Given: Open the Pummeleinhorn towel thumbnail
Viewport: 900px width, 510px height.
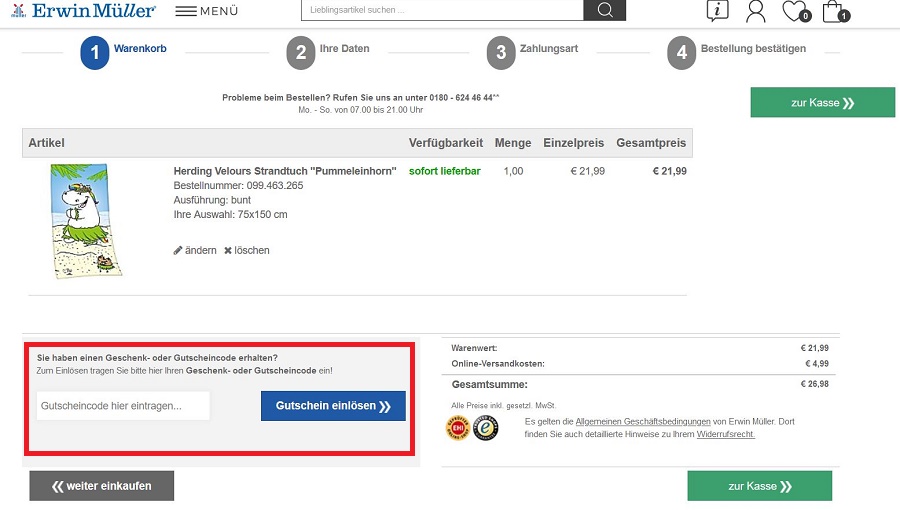Looking at the screenshot, I should click(x=86, y=221).
